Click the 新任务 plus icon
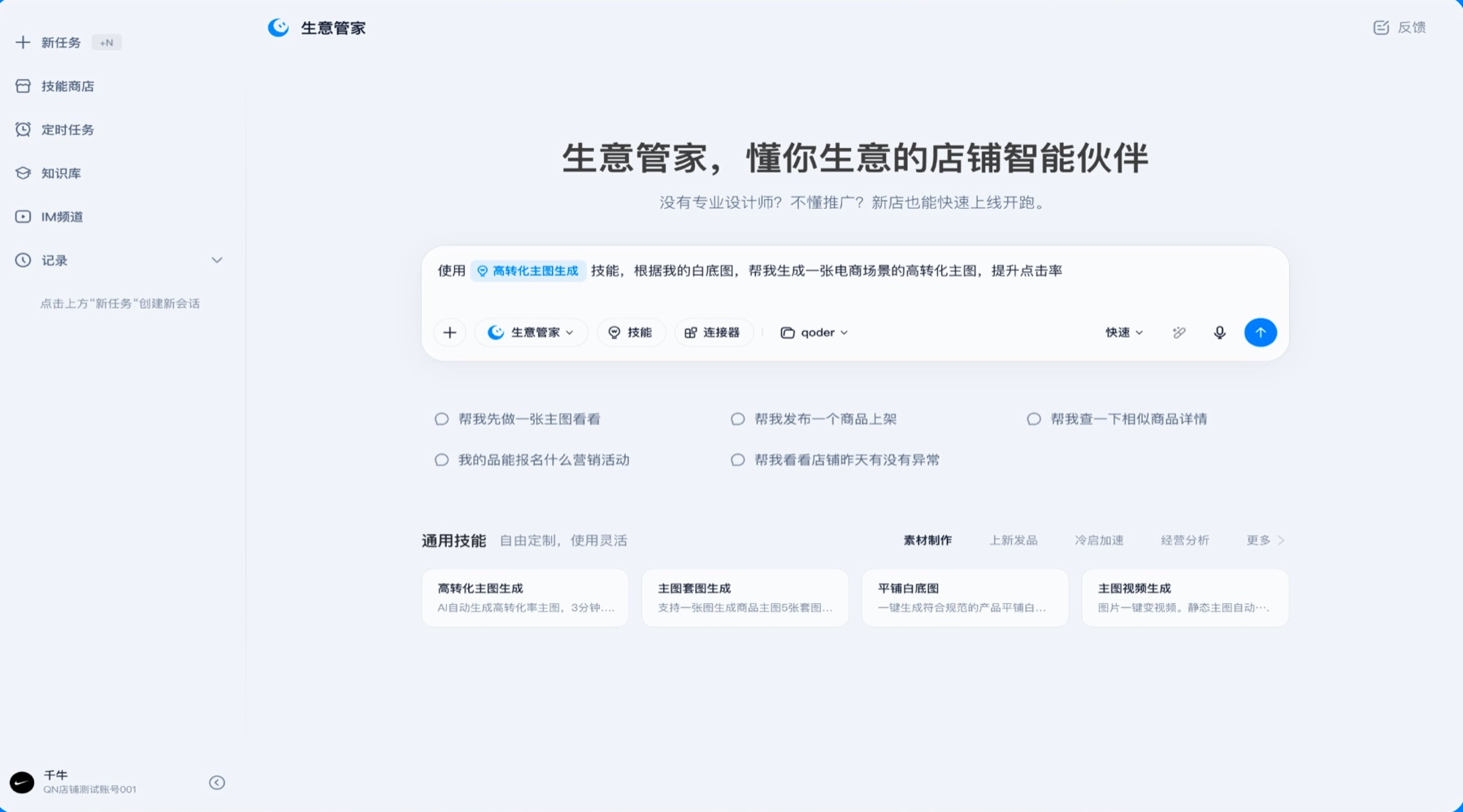 [23, 42]
